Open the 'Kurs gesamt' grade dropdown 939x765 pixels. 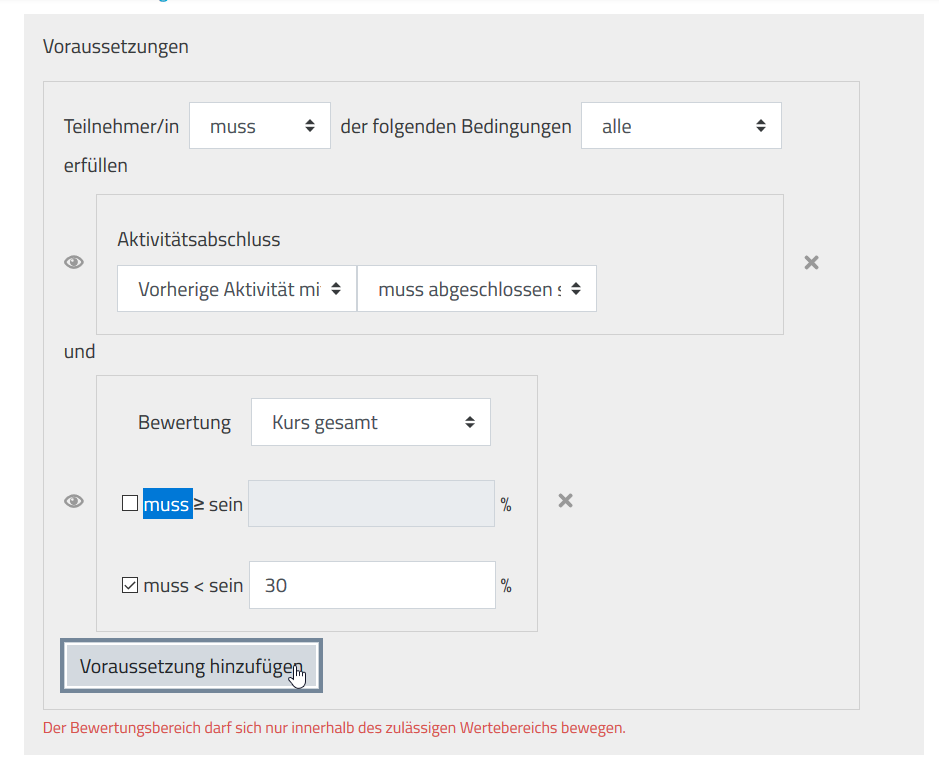371,423
